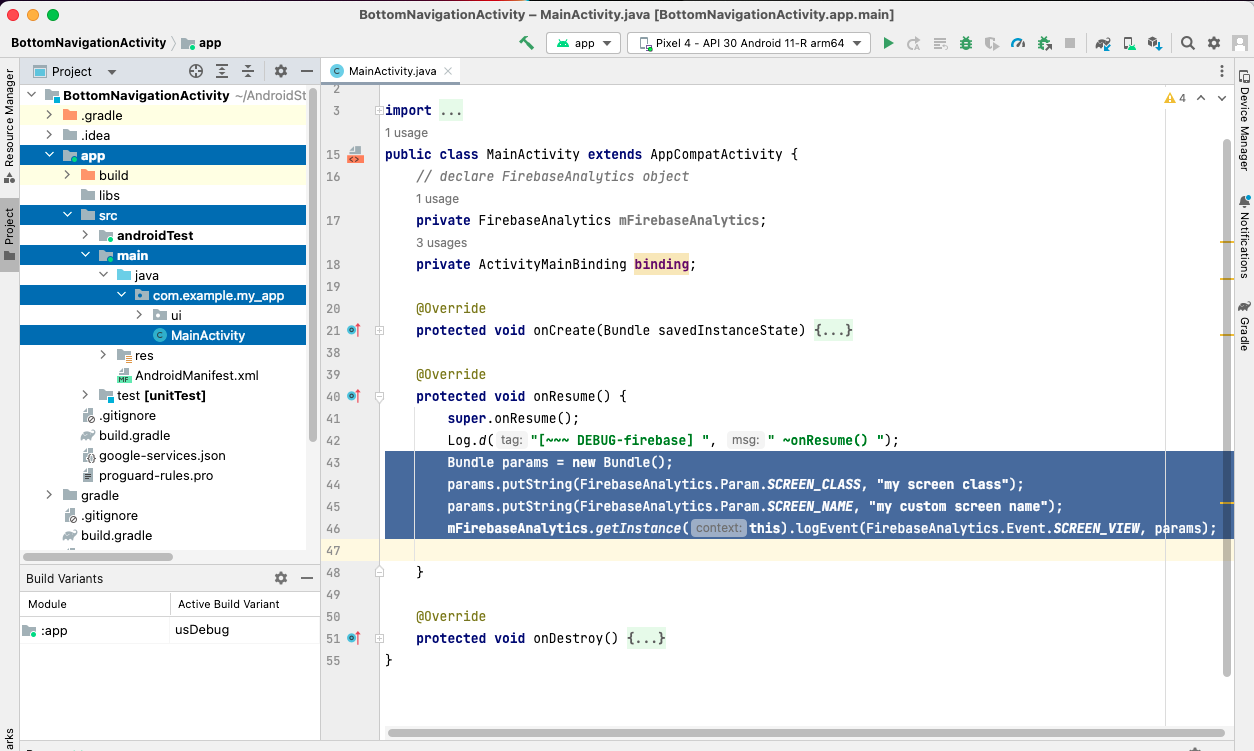This screenshot has width=1254, height=751.
Task: Hide the Build Variants panel
Action: (305, 578)
